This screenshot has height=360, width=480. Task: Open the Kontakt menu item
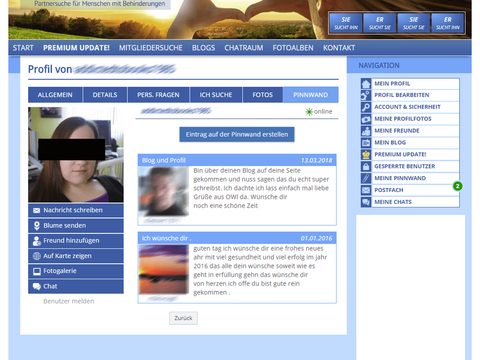339,48
